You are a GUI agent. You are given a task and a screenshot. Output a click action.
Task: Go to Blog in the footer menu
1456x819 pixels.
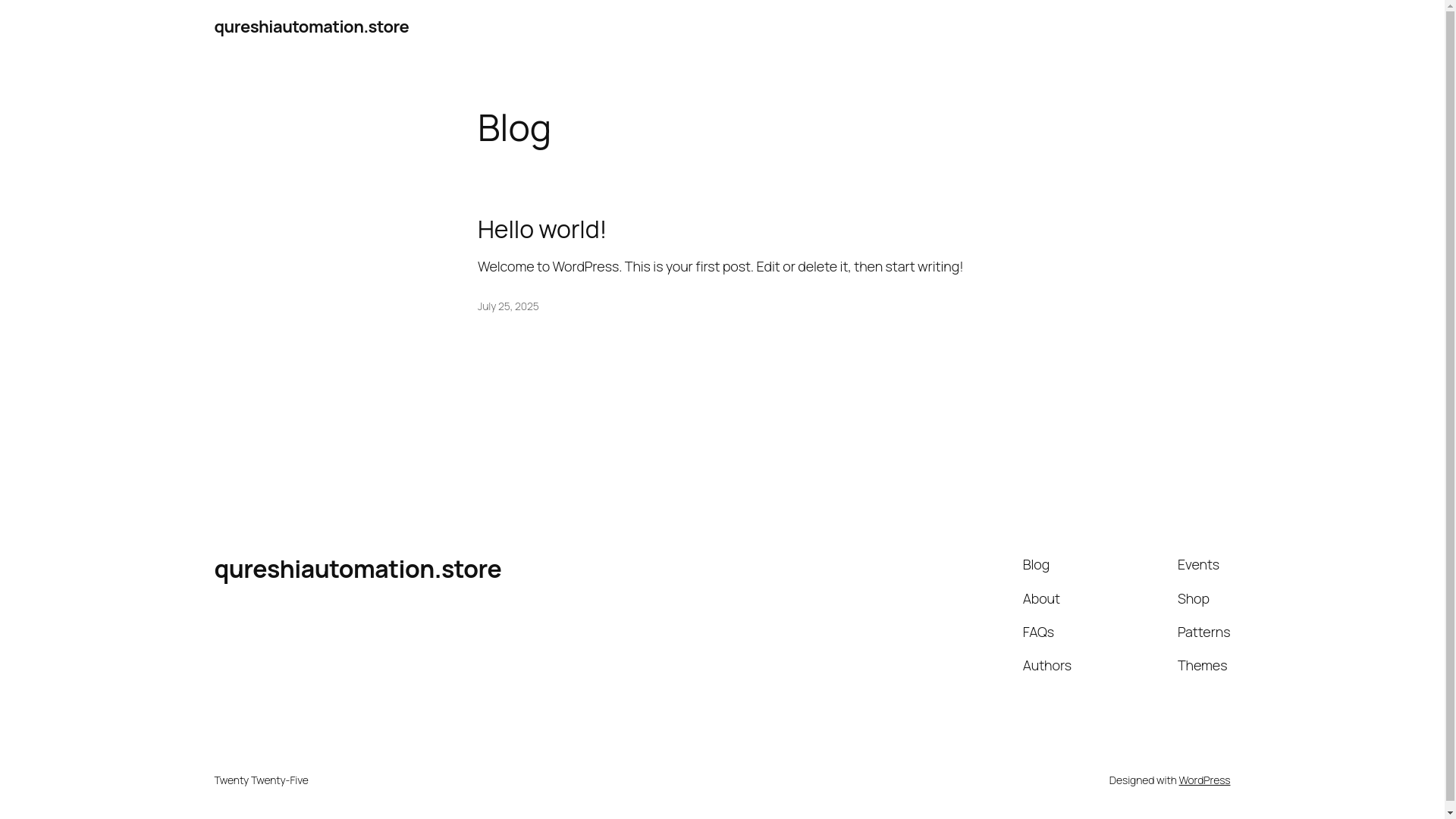pos(1036,565)
